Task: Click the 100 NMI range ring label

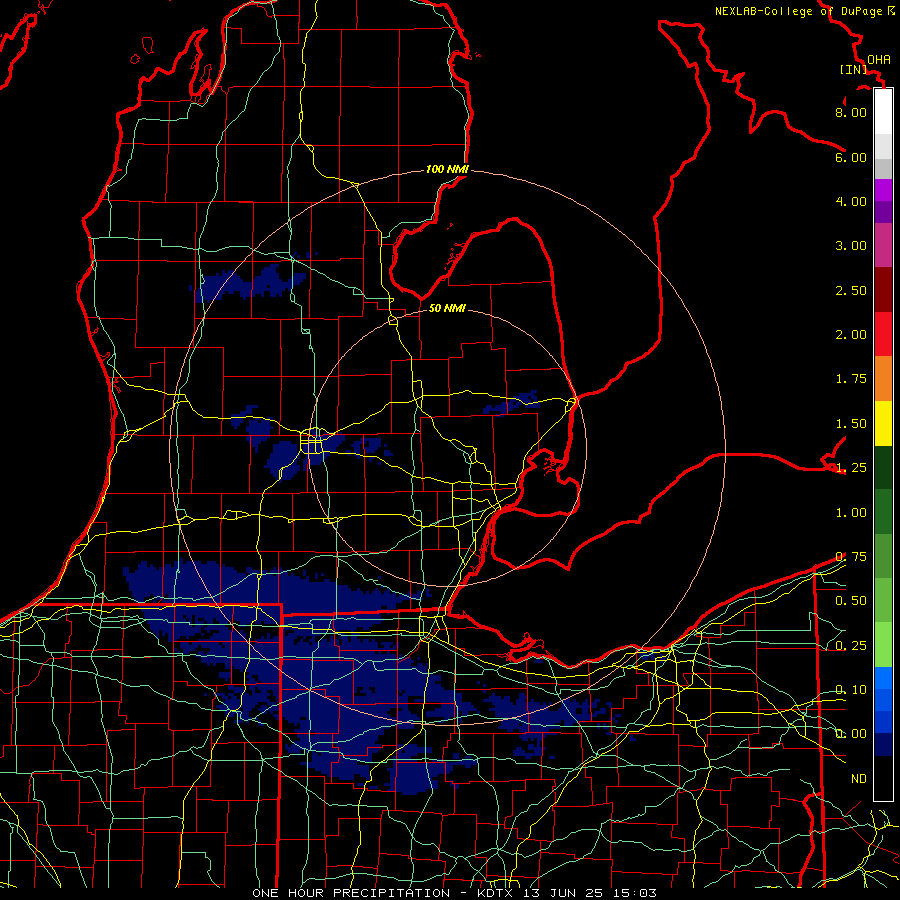Action: pos(447,169)
